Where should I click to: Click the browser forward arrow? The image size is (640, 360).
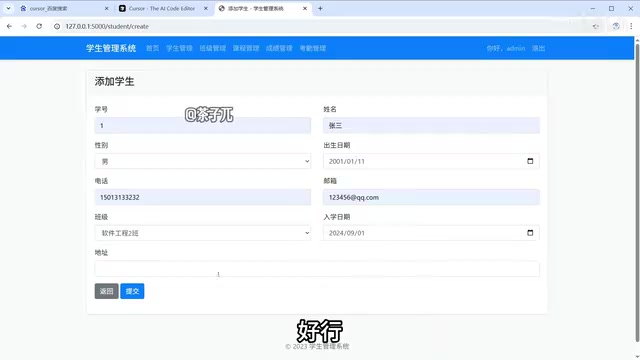click(x=24, y=26)
